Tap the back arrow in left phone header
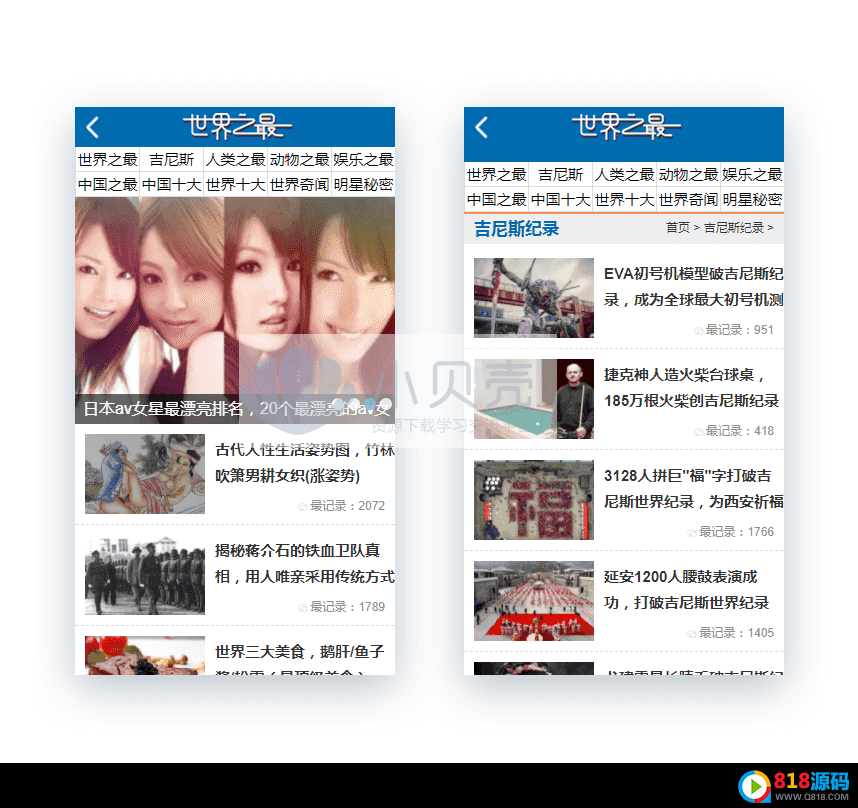The width and height of the screenshot is (858, 808). [92, 127]
